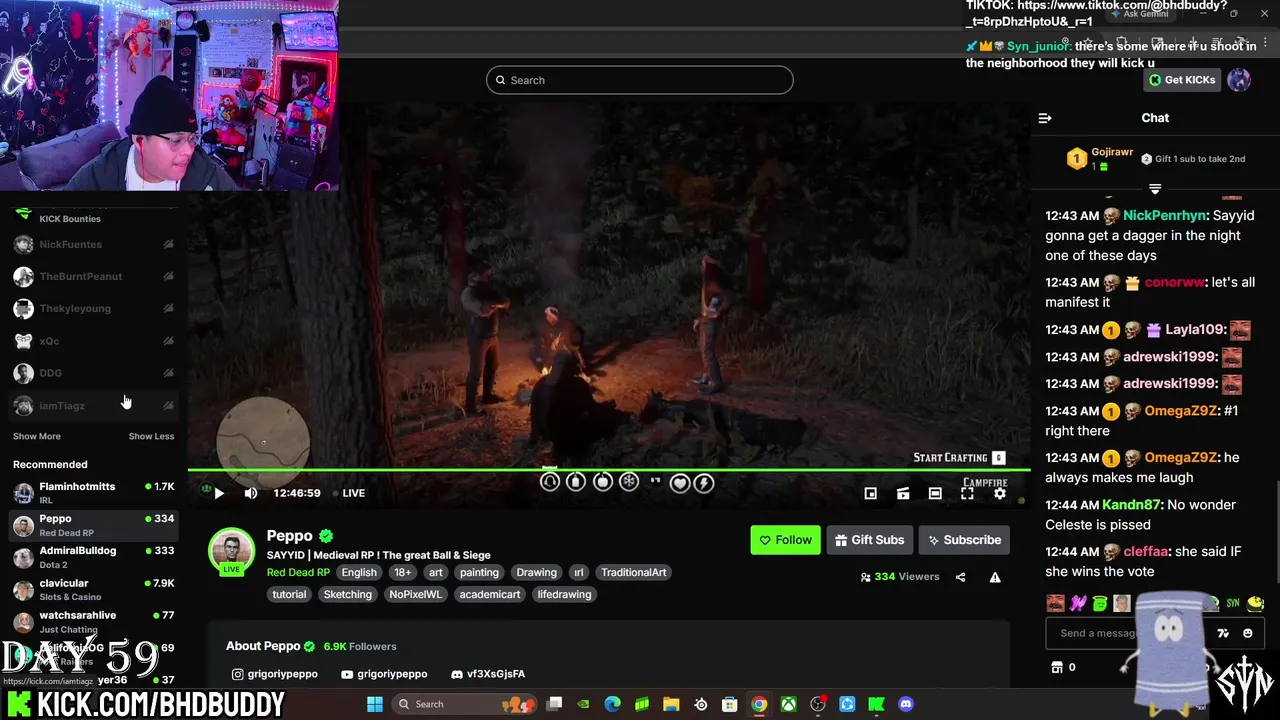Share the Peppo stream
The width and height of the screenshot is (1280, 720).
pos(960,577)
